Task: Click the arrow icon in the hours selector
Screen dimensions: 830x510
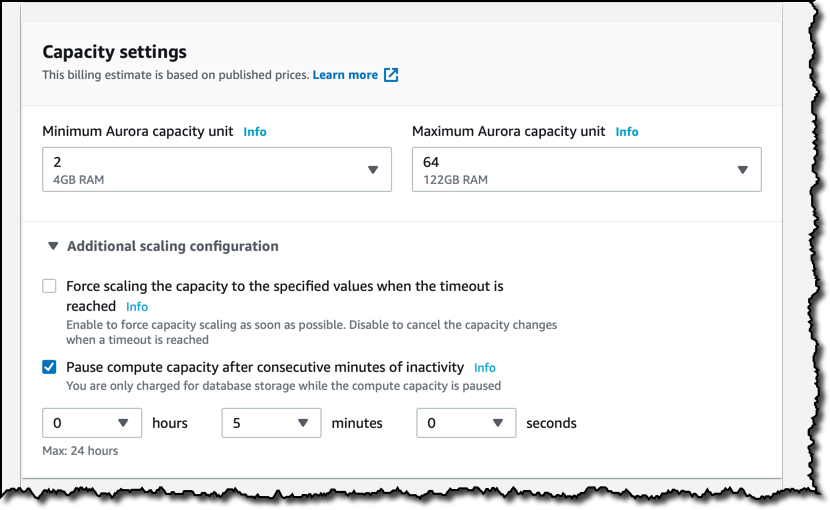Action: [x=123, y=423]
